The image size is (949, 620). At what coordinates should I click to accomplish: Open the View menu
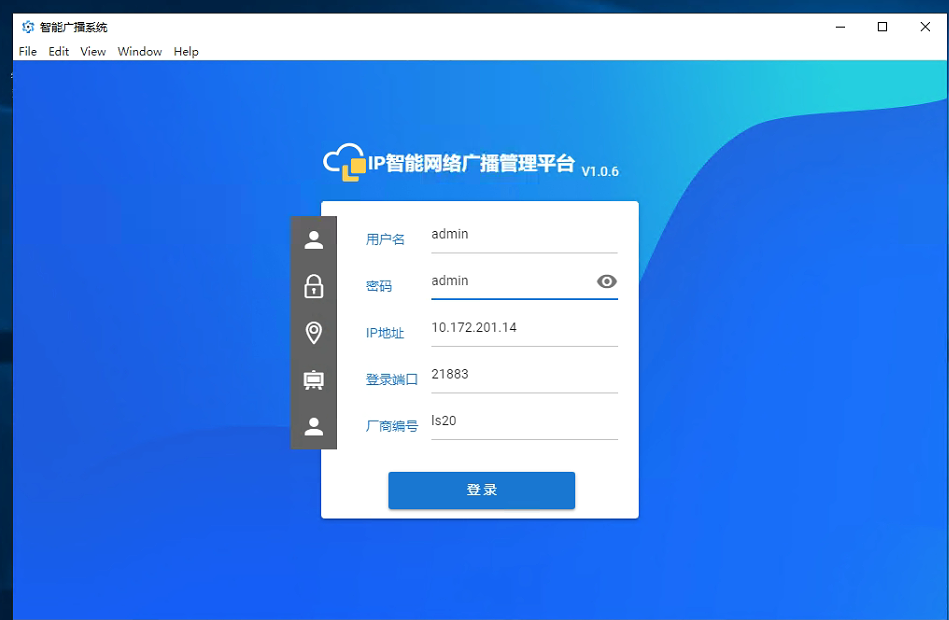click(x=93, y=51)
